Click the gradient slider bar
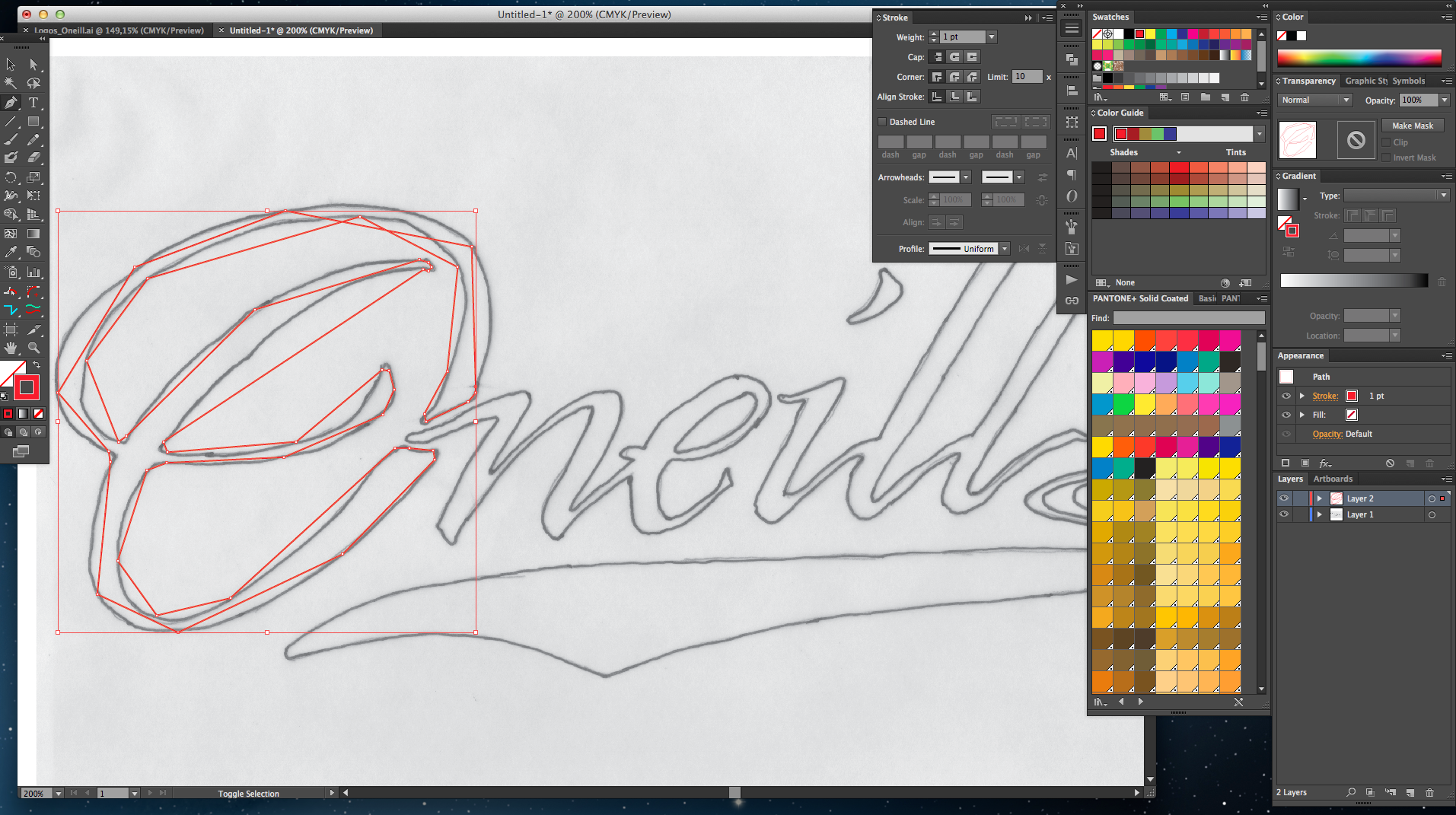1456x815 pixels. point(1354,281)
